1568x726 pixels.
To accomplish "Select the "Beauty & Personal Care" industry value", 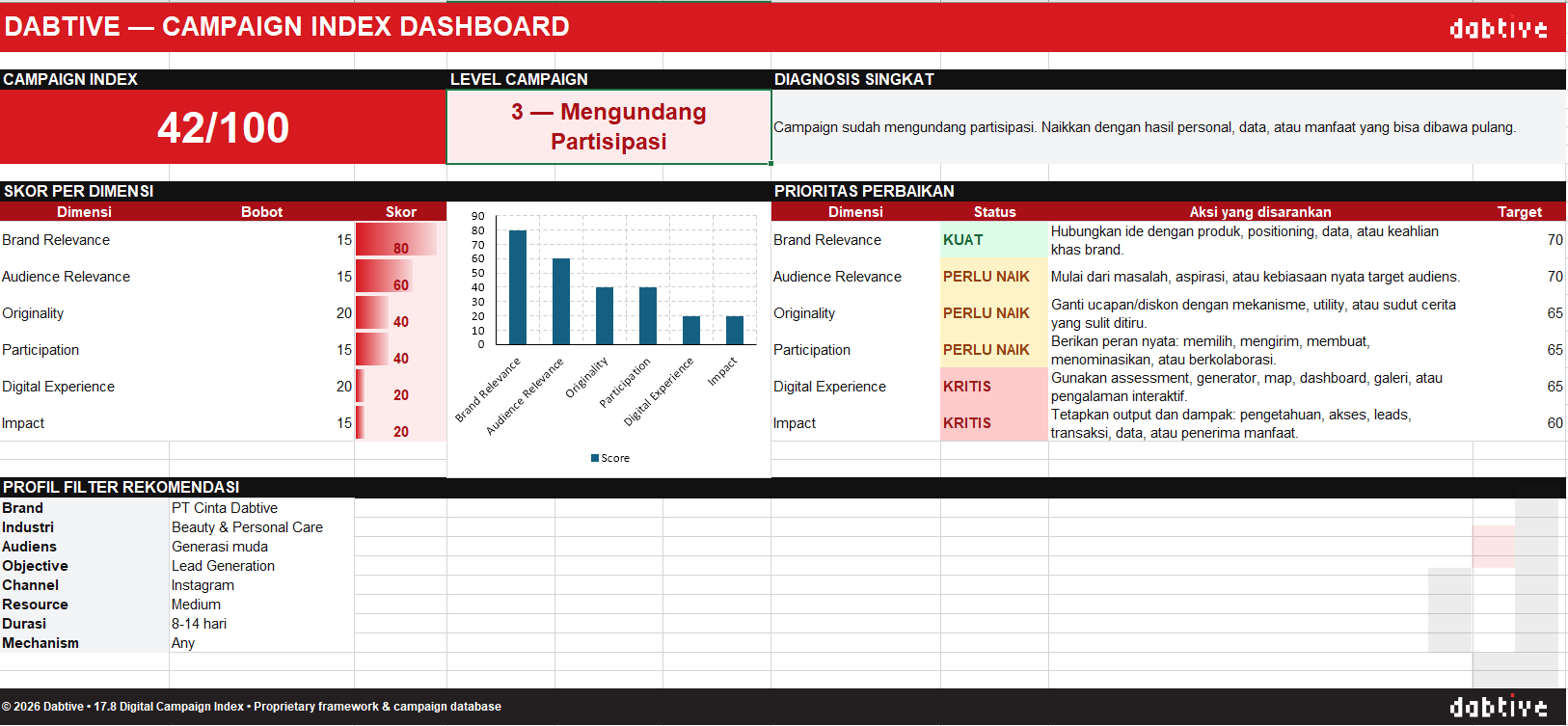I will [247, 527].
